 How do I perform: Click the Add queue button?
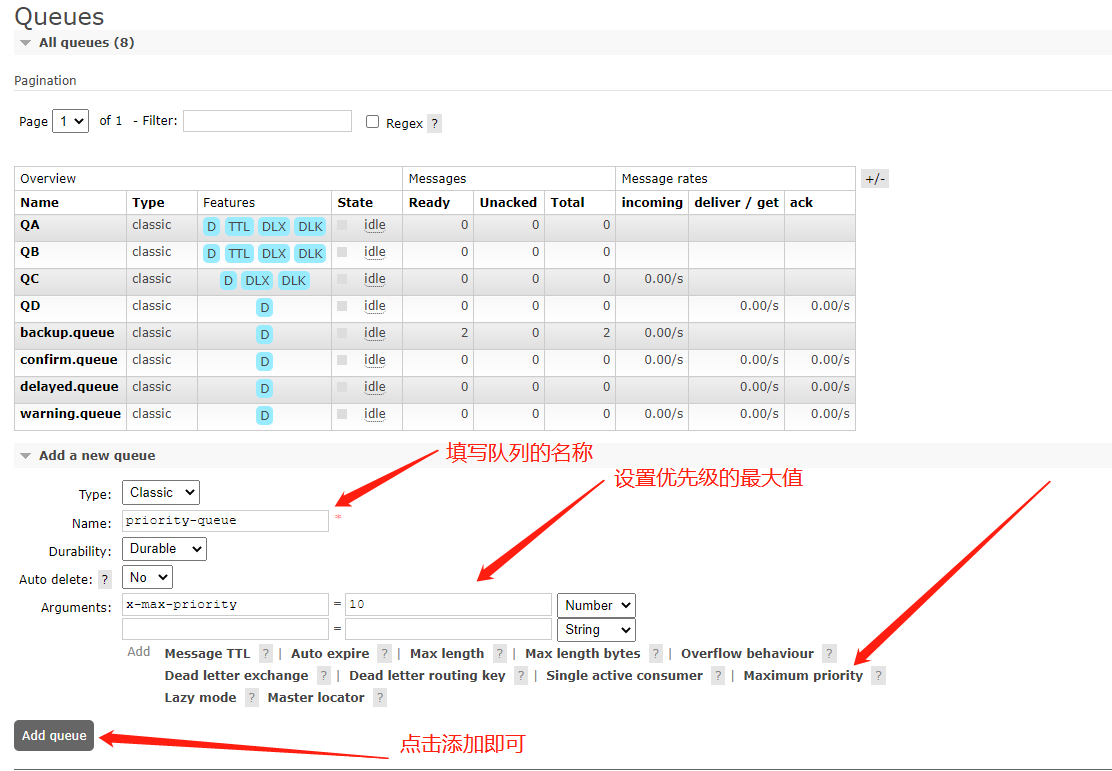pos(54,736)
